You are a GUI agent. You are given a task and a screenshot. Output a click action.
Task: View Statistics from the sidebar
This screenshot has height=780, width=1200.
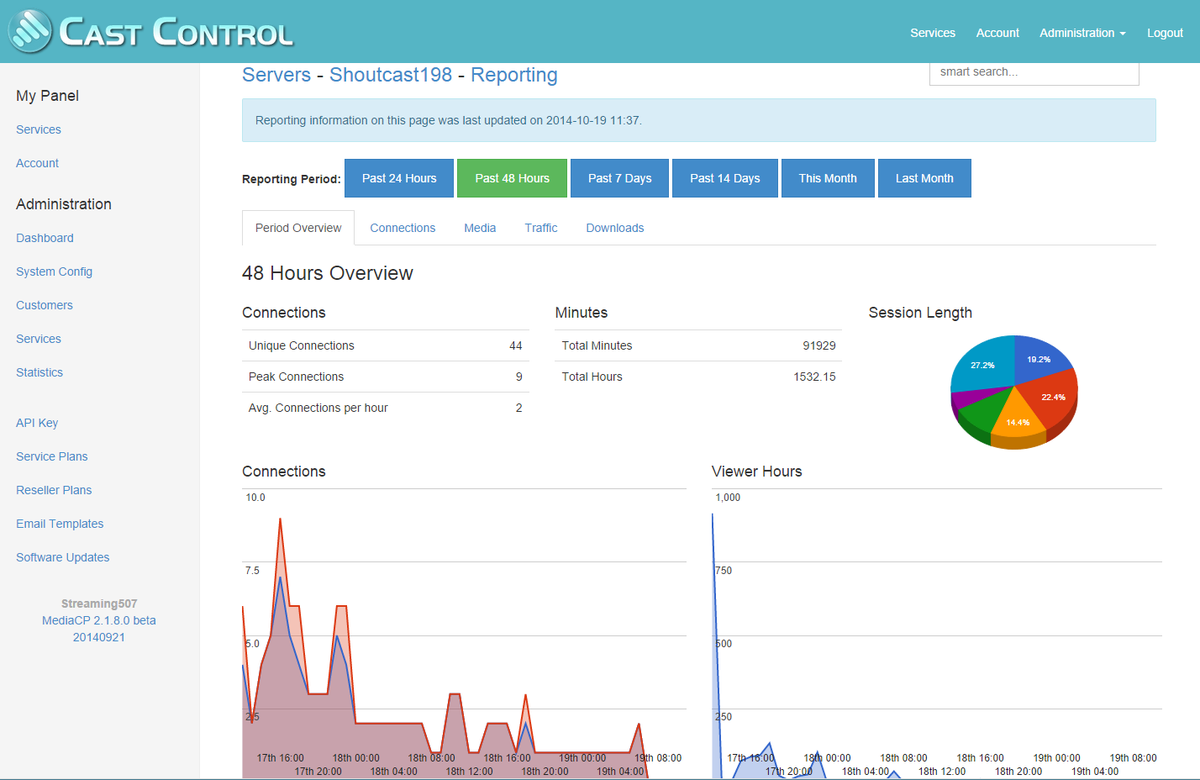point(39,372)
